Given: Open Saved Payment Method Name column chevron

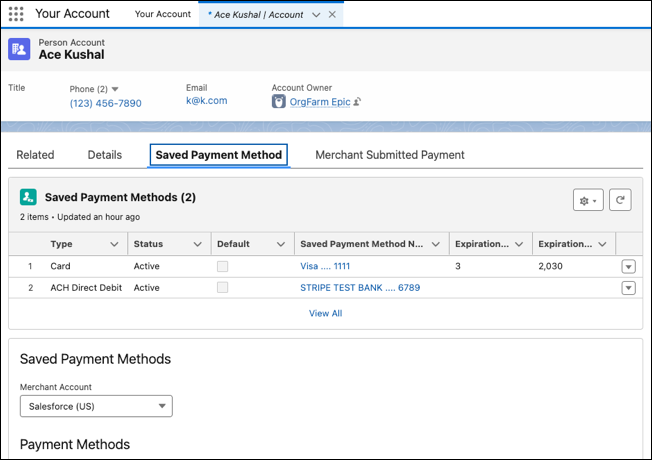Looking at the screenshot, I should click(x=435, y=244).
